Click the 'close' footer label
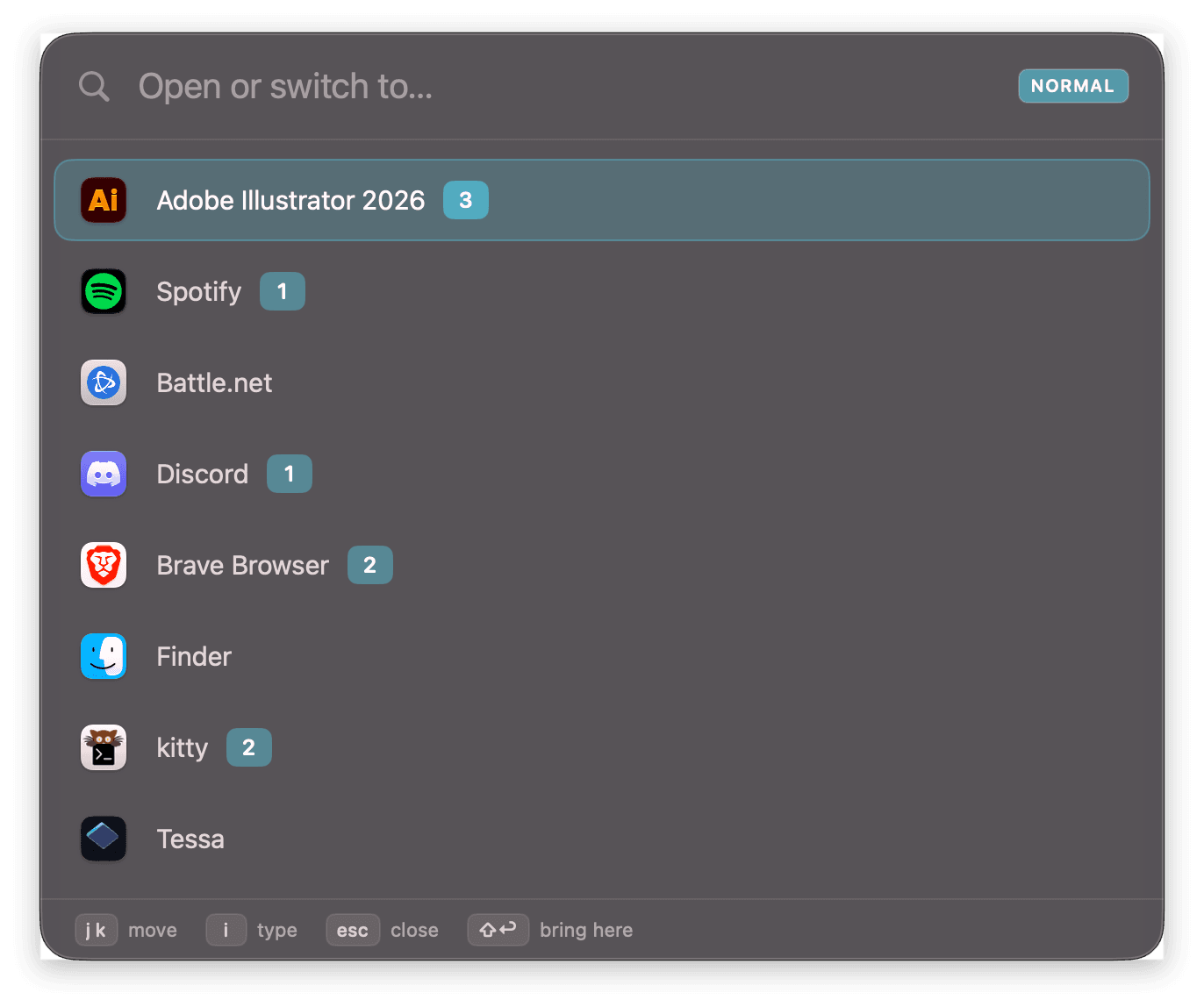 point(414,930)
